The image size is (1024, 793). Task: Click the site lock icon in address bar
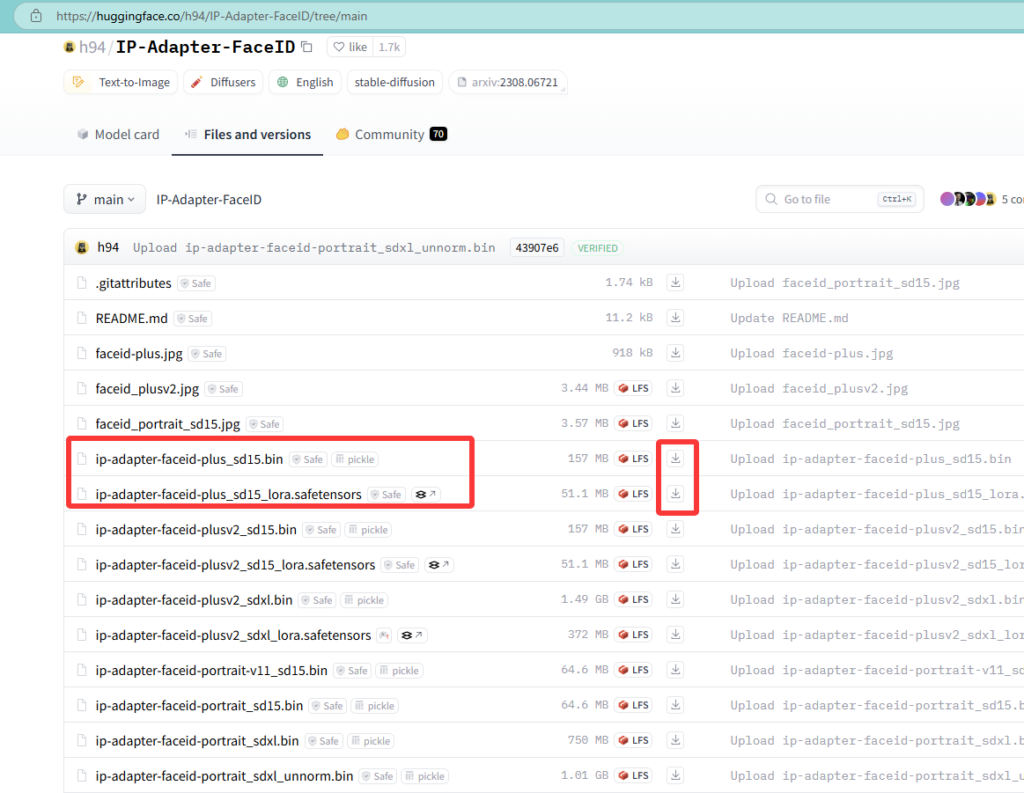click(x=37, y=16)
